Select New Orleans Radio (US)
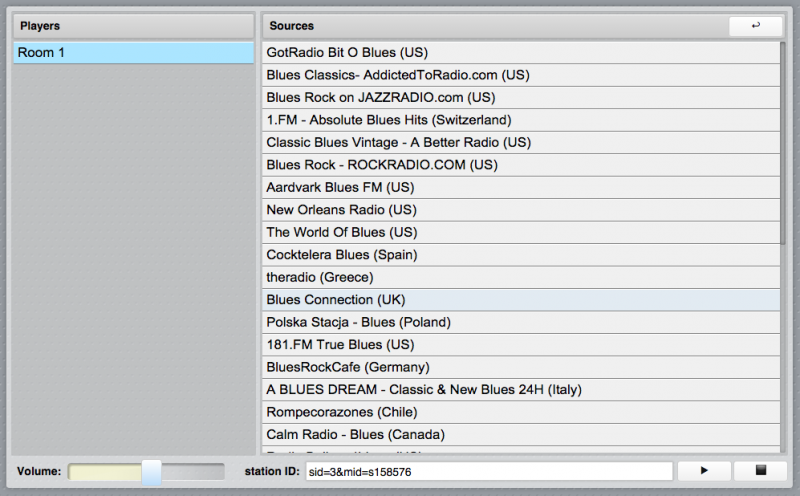This screenshot has width=800, height=496. tap(521, 210)
